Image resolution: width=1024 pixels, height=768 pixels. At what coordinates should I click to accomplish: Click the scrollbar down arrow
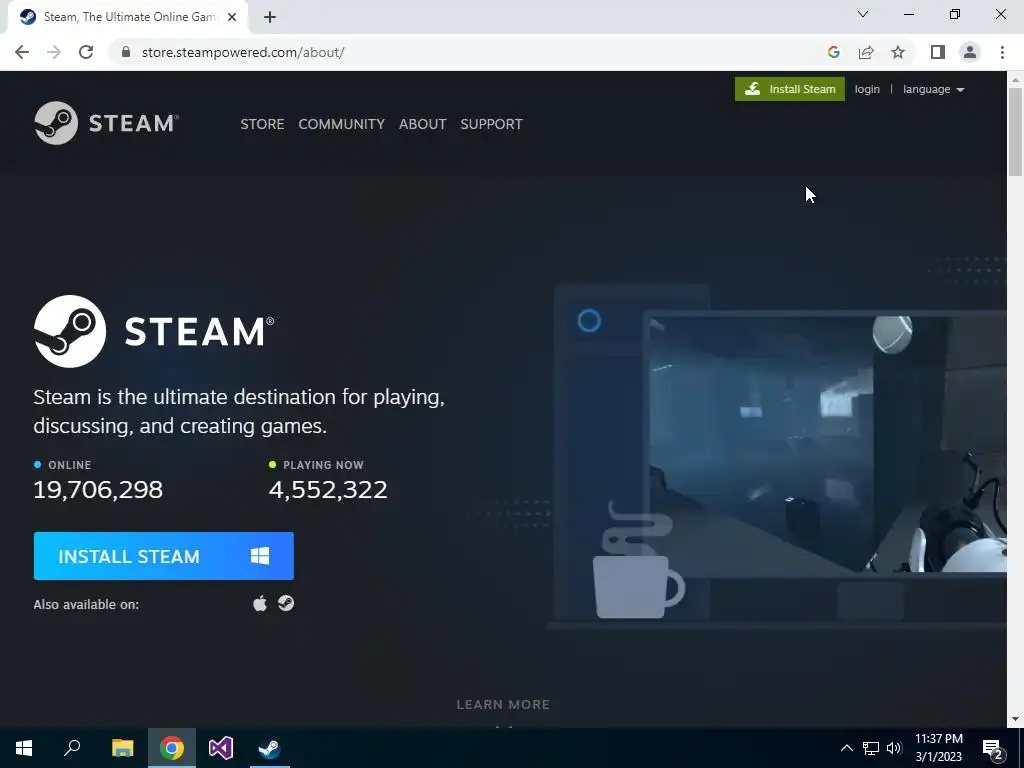1015,720
